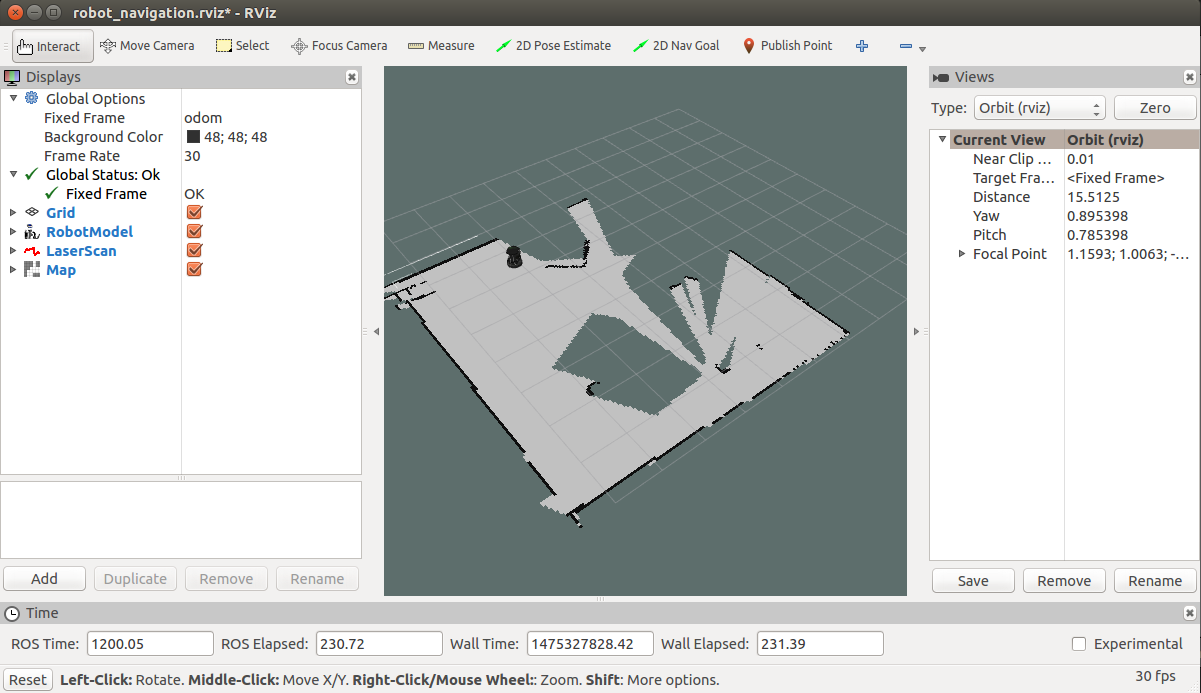1201x693 pixels.
Task: Collapse the right Views panel arrow handle
Action: [916, 332]
